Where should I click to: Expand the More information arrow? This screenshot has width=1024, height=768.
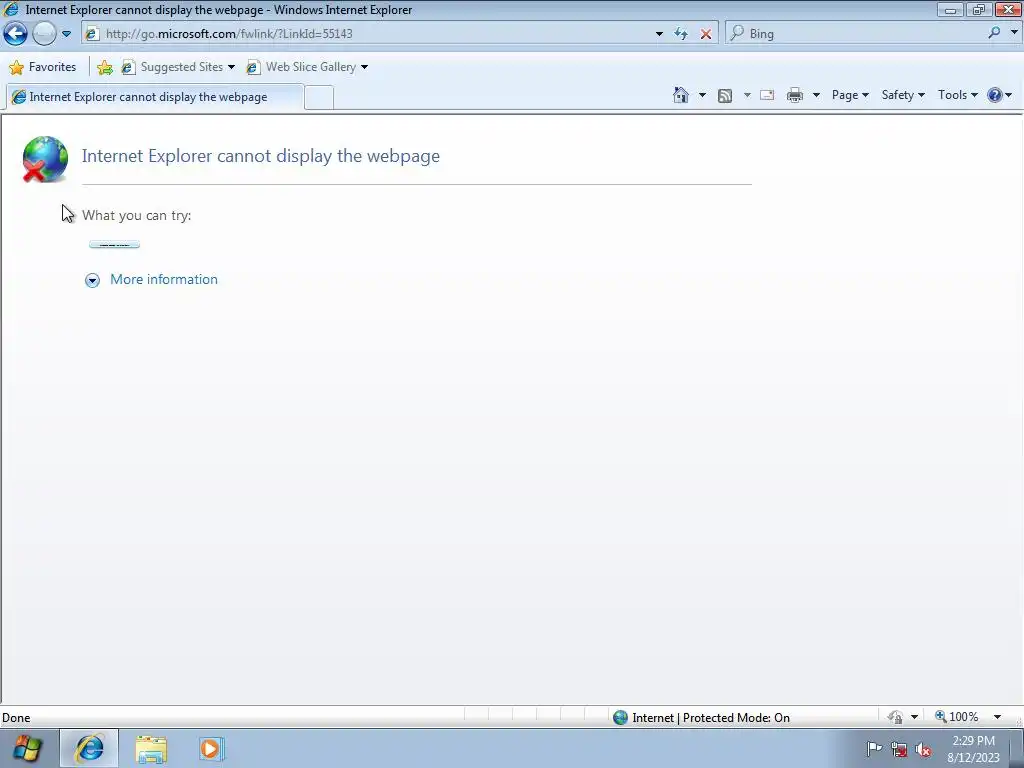click(92, 280)
